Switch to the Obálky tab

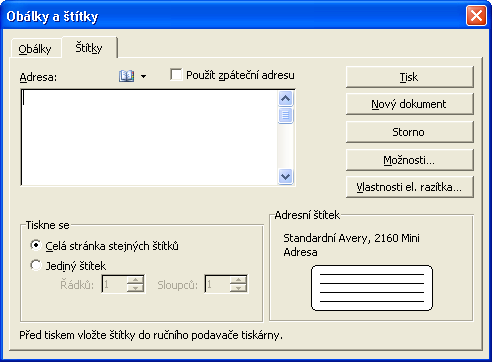[35, 49]
